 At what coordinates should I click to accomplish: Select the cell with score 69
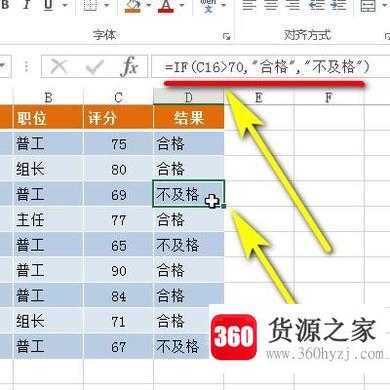pyautogui.click(x=118, y=194)
